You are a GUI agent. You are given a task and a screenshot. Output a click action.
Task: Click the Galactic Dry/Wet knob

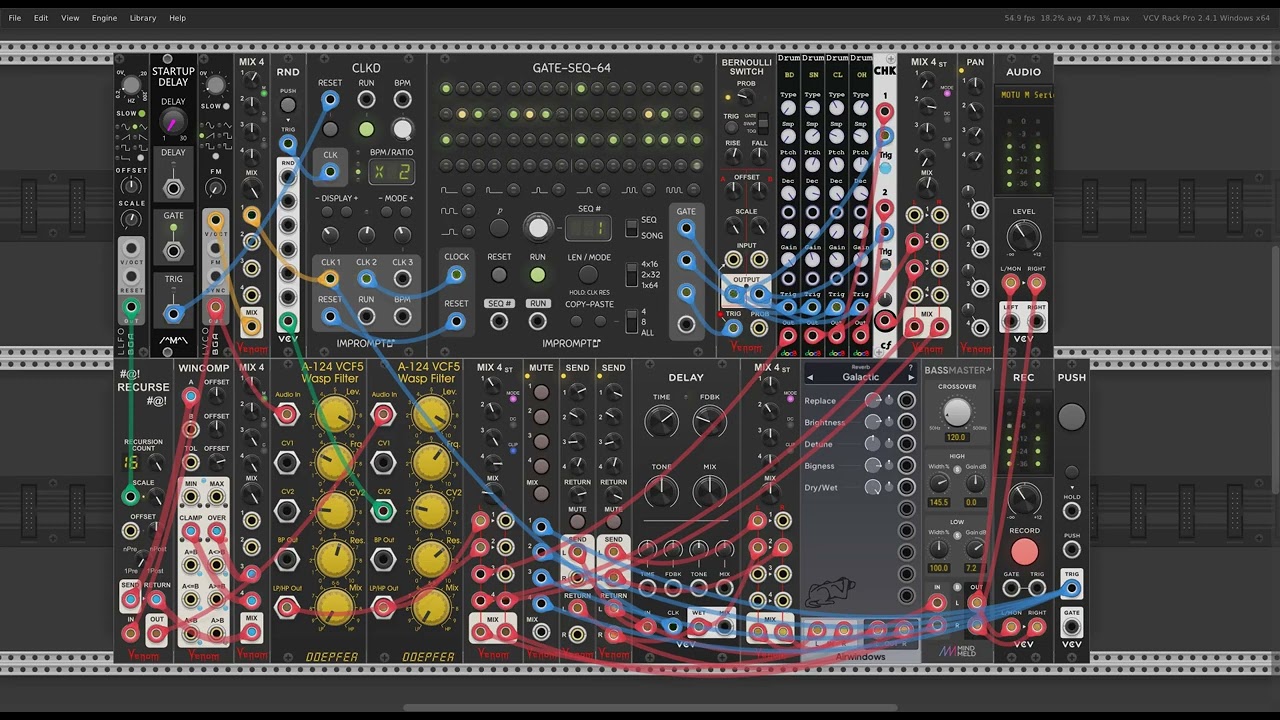click(873, 487)
